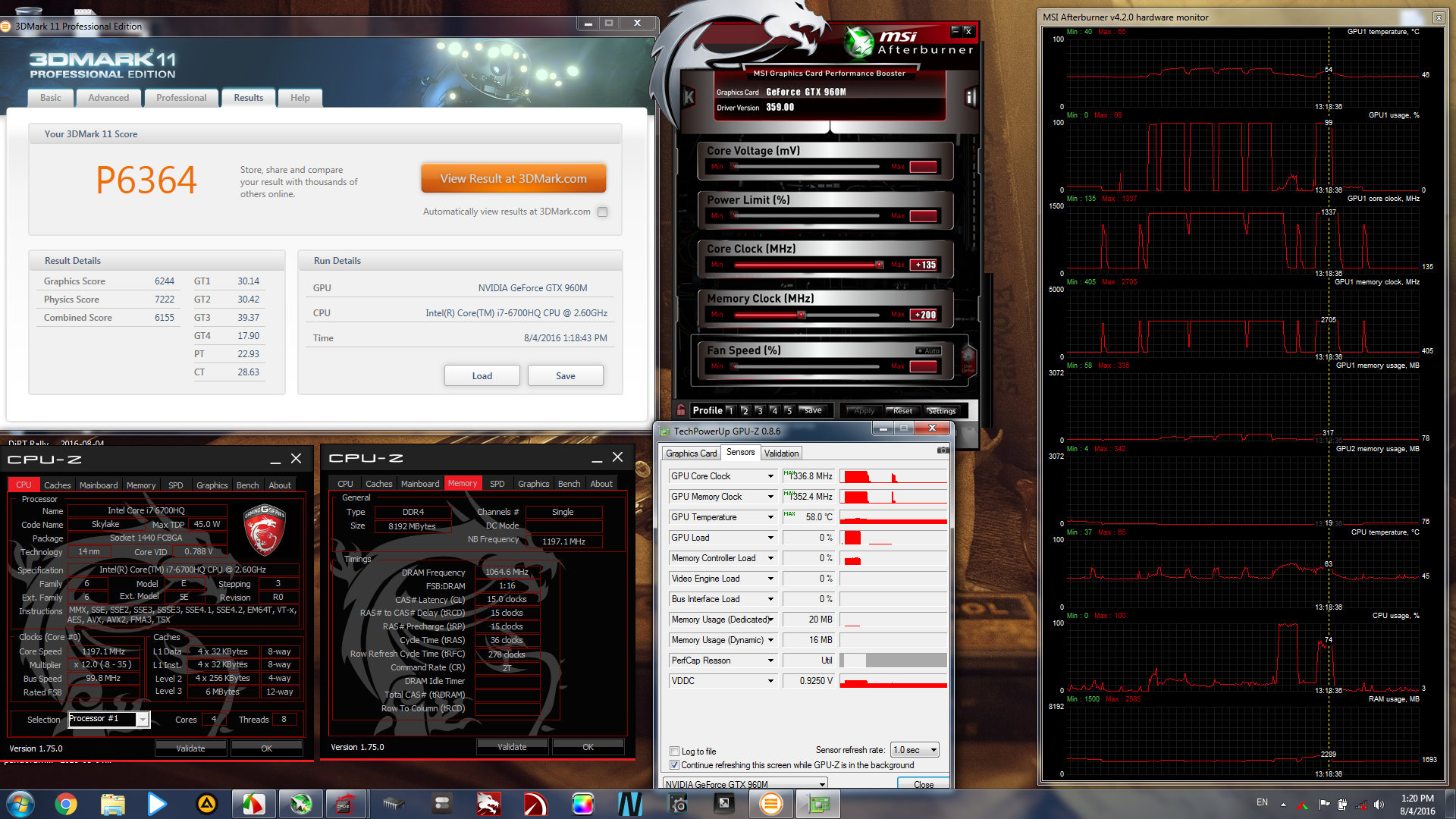Image resolution: width=1456 pixels, height=819 pixels.
Task: Click GPU-Z screenshot camera icon
Action: pos(943,450)
